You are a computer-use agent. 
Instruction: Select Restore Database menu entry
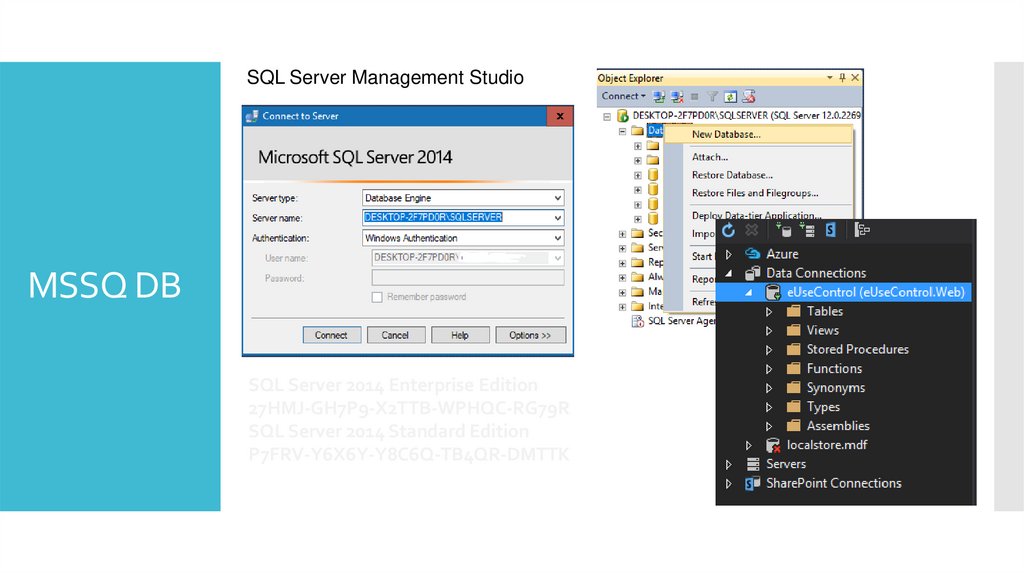[732, 175]
